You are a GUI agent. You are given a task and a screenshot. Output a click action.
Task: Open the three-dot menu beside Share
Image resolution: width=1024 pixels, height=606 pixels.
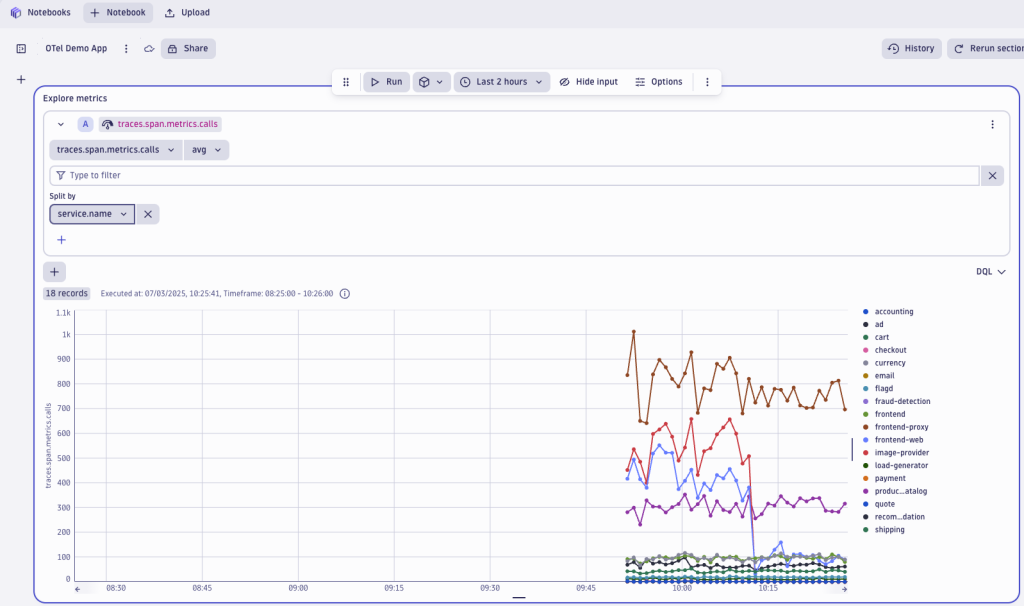click(125, 48)
